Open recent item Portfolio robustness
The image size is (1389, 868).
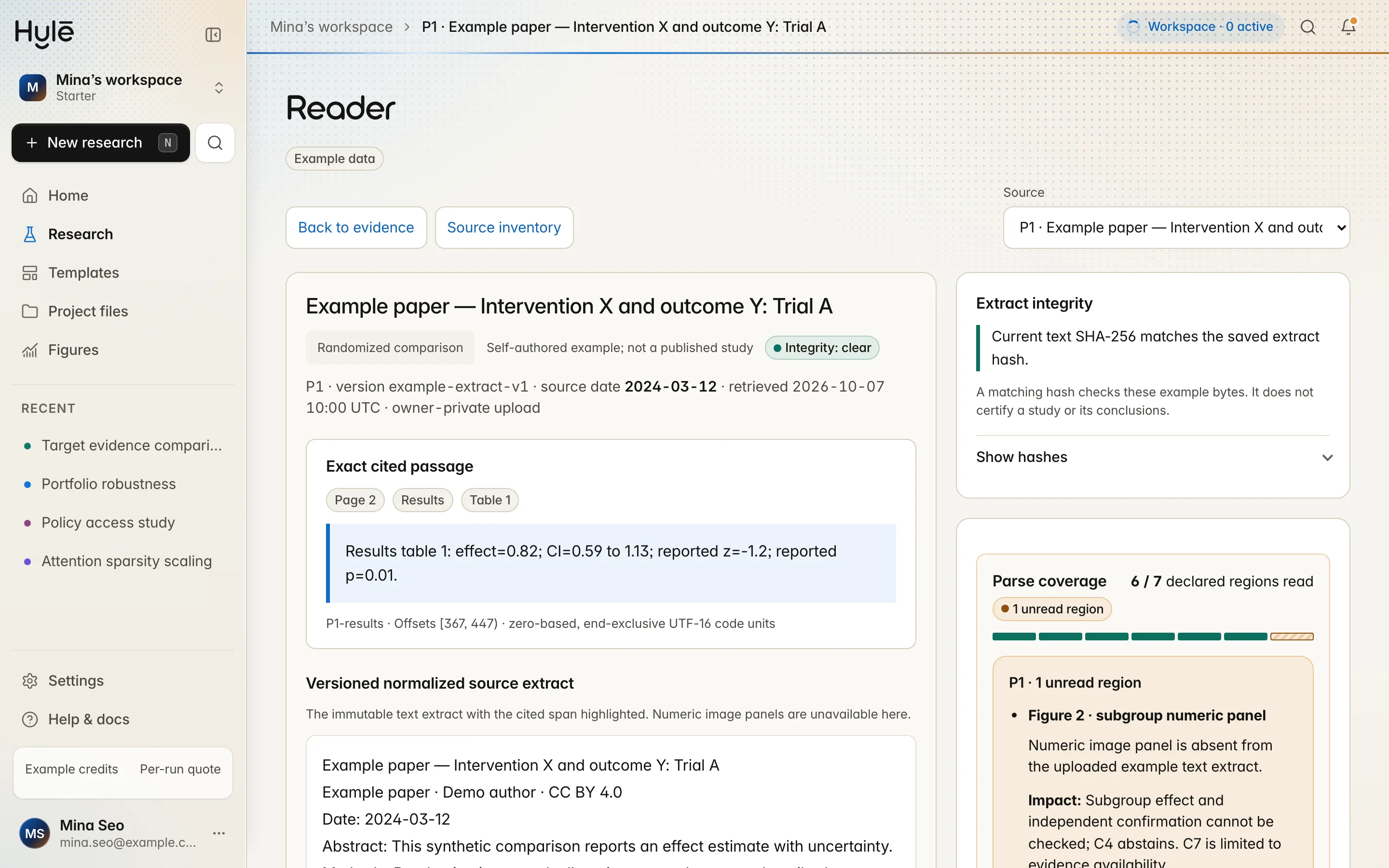pos(123,484)
